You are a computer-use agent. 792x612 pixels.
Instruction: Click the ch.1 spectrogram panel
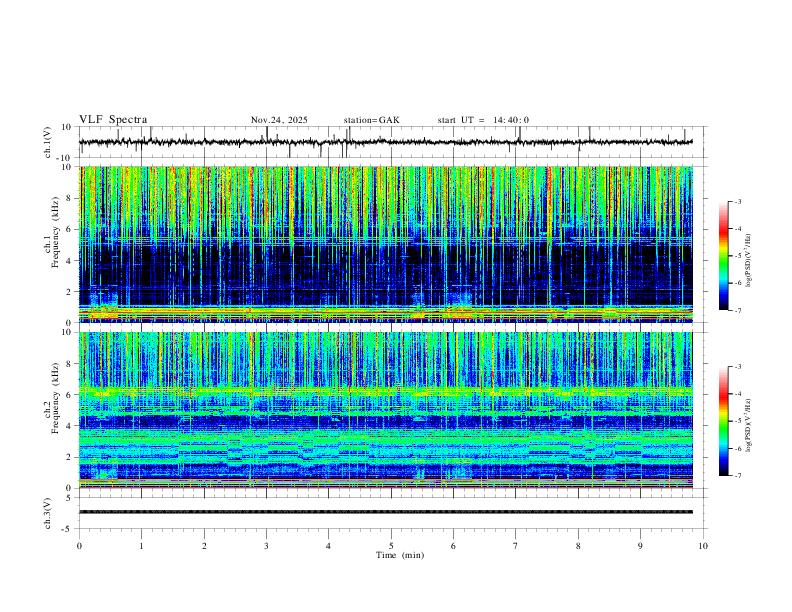pyautogui.click(x=386, y=244)
